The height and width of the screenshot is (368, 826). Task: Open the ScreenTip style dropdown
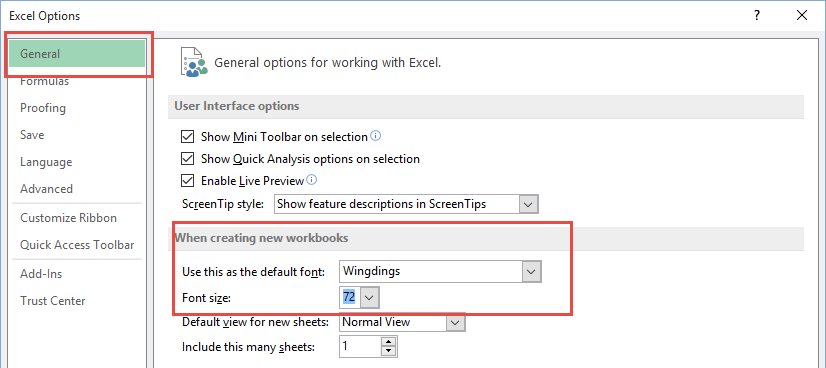(529, 204)
